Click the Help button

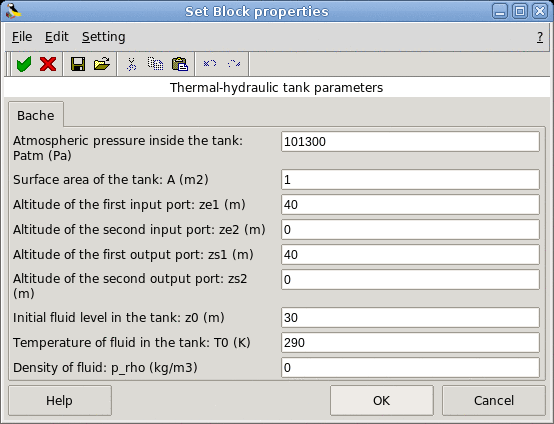[60, 400]
